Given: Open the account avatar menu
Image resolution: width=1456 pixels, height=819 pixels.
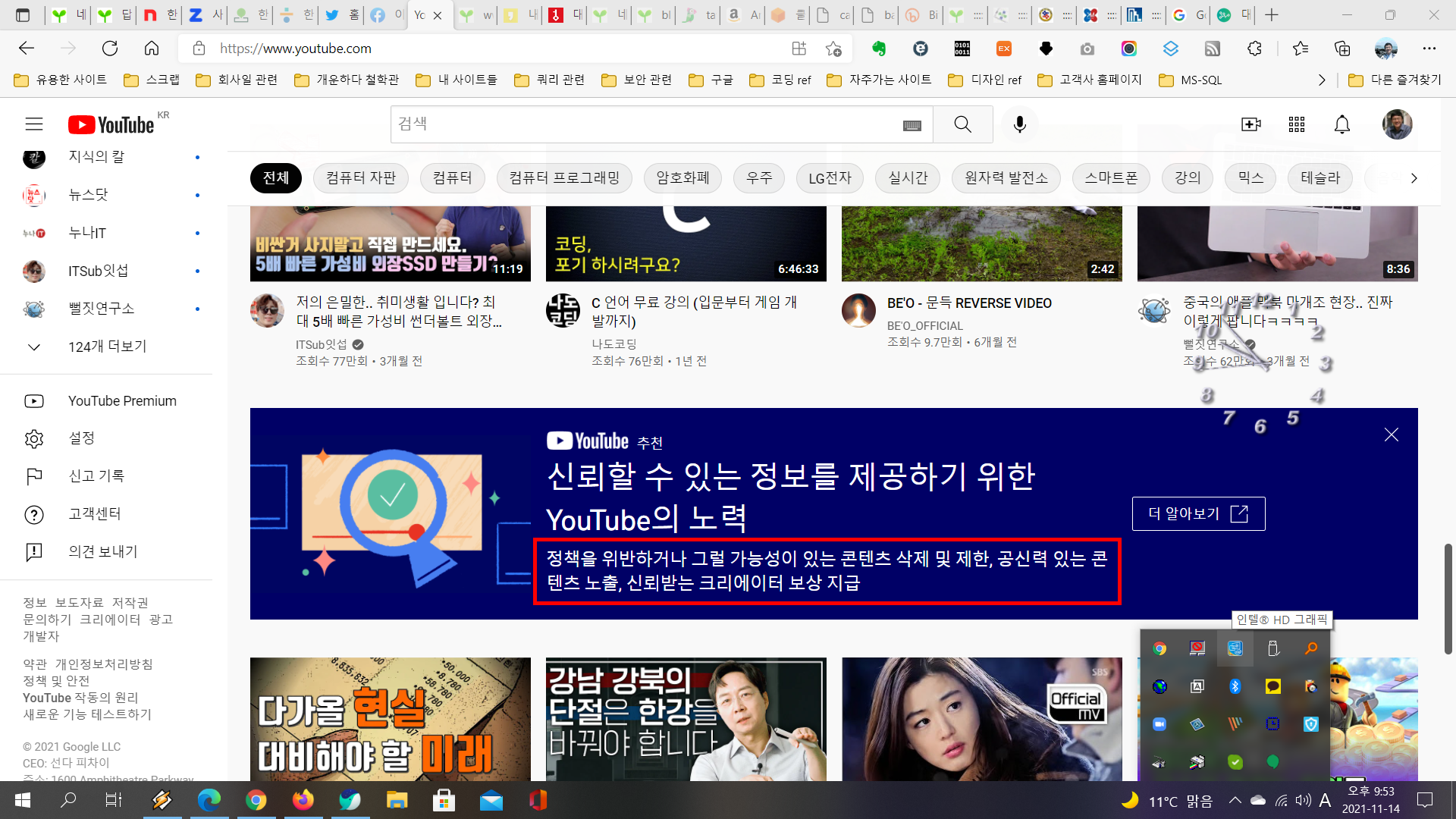Looking at the screenshot, I should click(x=1397, y=124).
